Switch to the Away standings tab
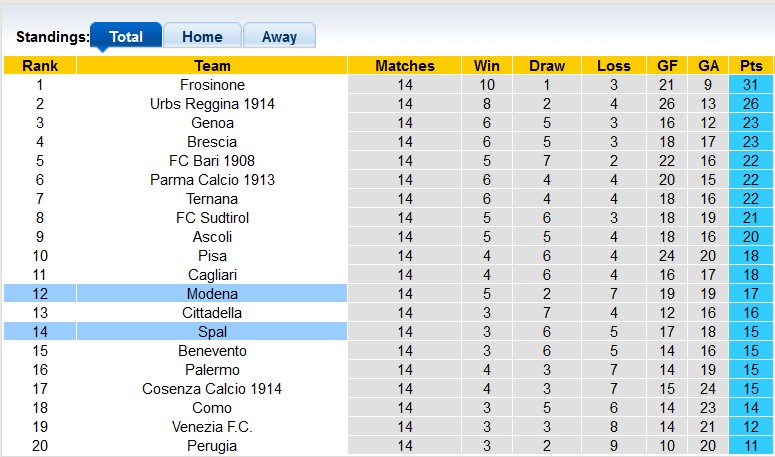The width and height of the screenshot is (775, 457). (279, 37)
